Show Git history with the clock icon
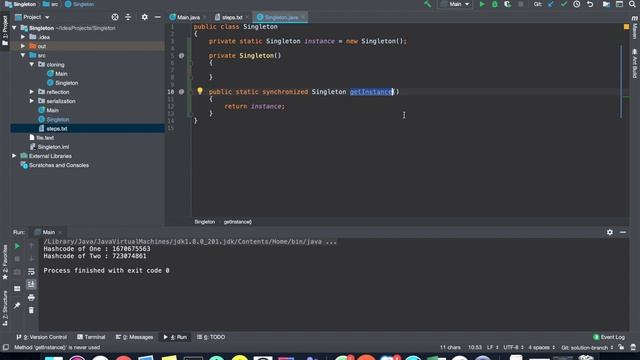 [577, 4]
